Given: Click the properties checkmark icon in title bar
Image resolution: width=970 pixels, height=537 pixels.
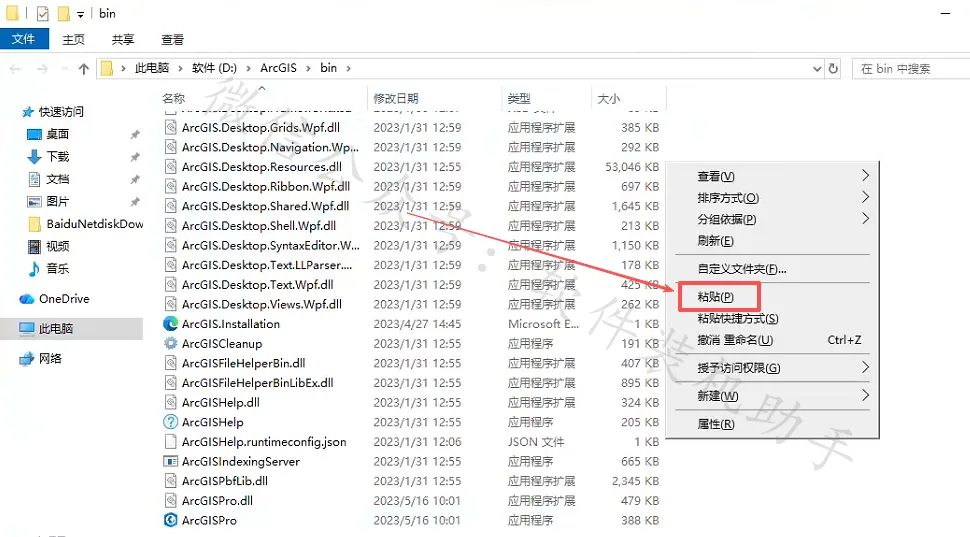Looking at the screenshot, I should (x=43, y=14).
